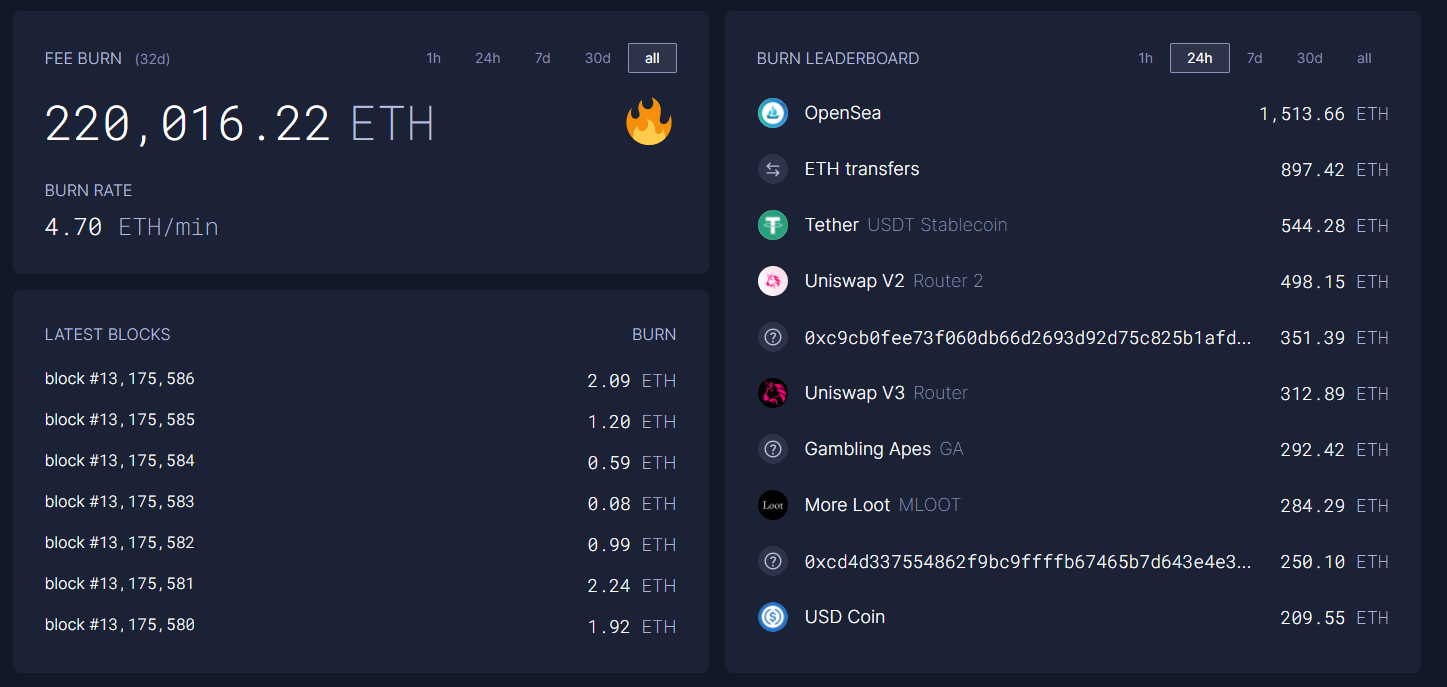Select 7d period in Fee Burn panel

(x=542, y=58)
